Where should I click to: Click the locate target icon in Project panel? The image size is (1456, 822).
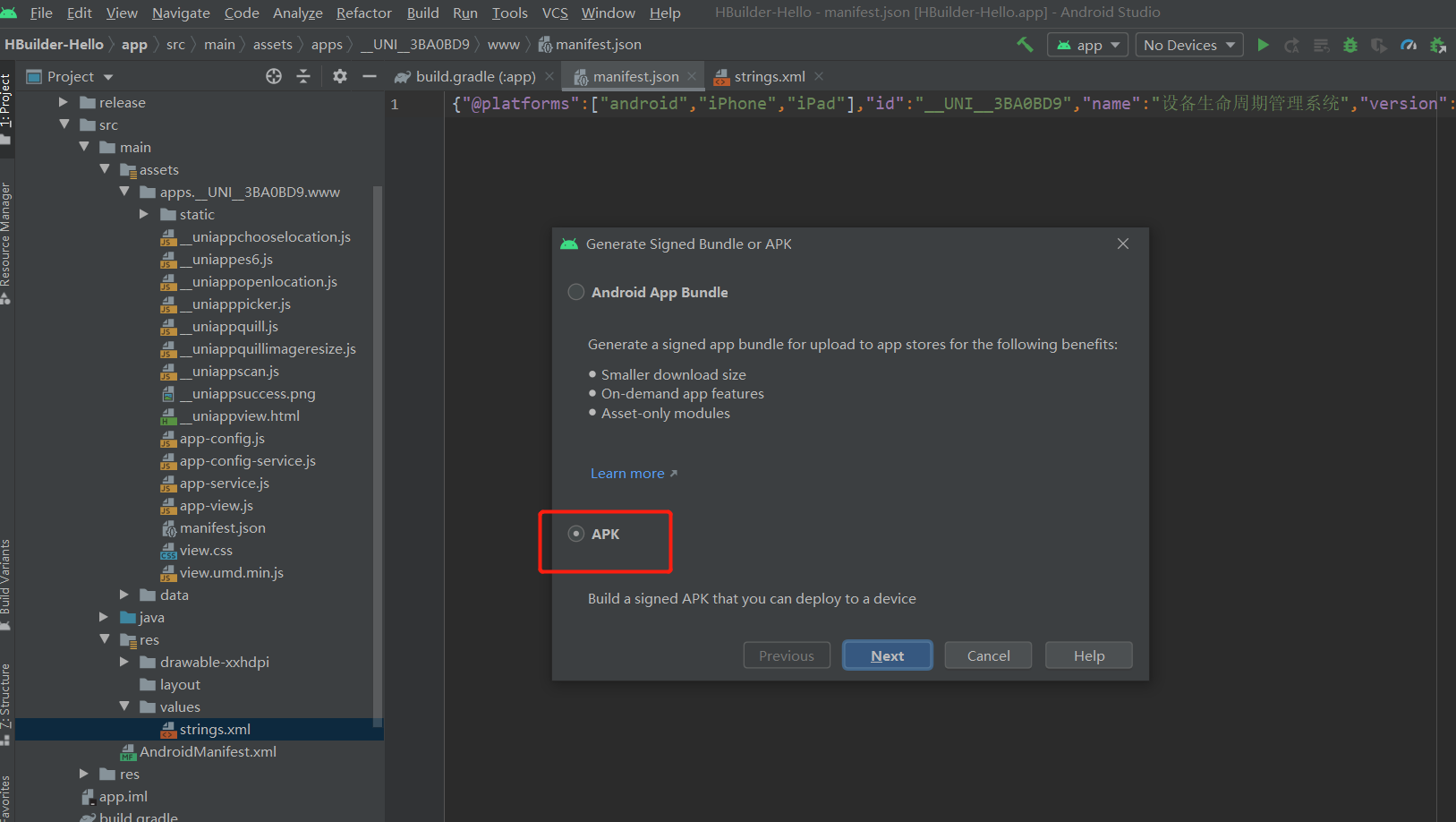(274, 76)
